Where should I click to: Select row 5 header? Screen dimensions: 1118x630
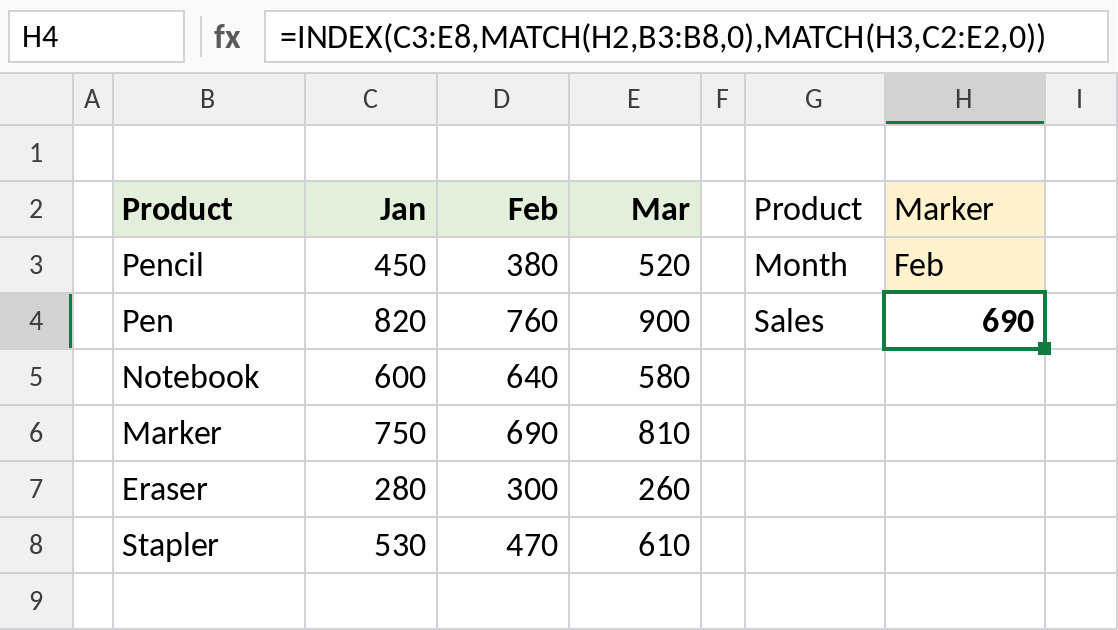[x=36, y=377]
